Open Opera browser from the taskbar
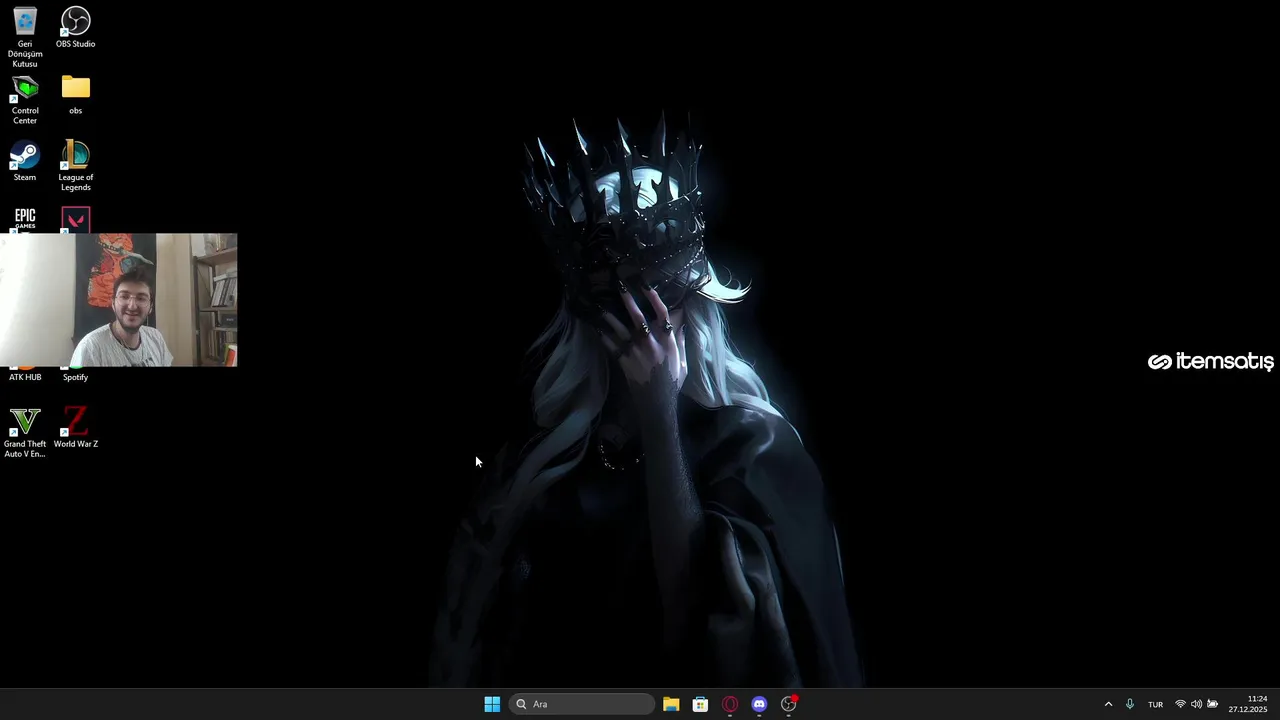Viewport: 1280px width, 720px height. coord(730,704)
